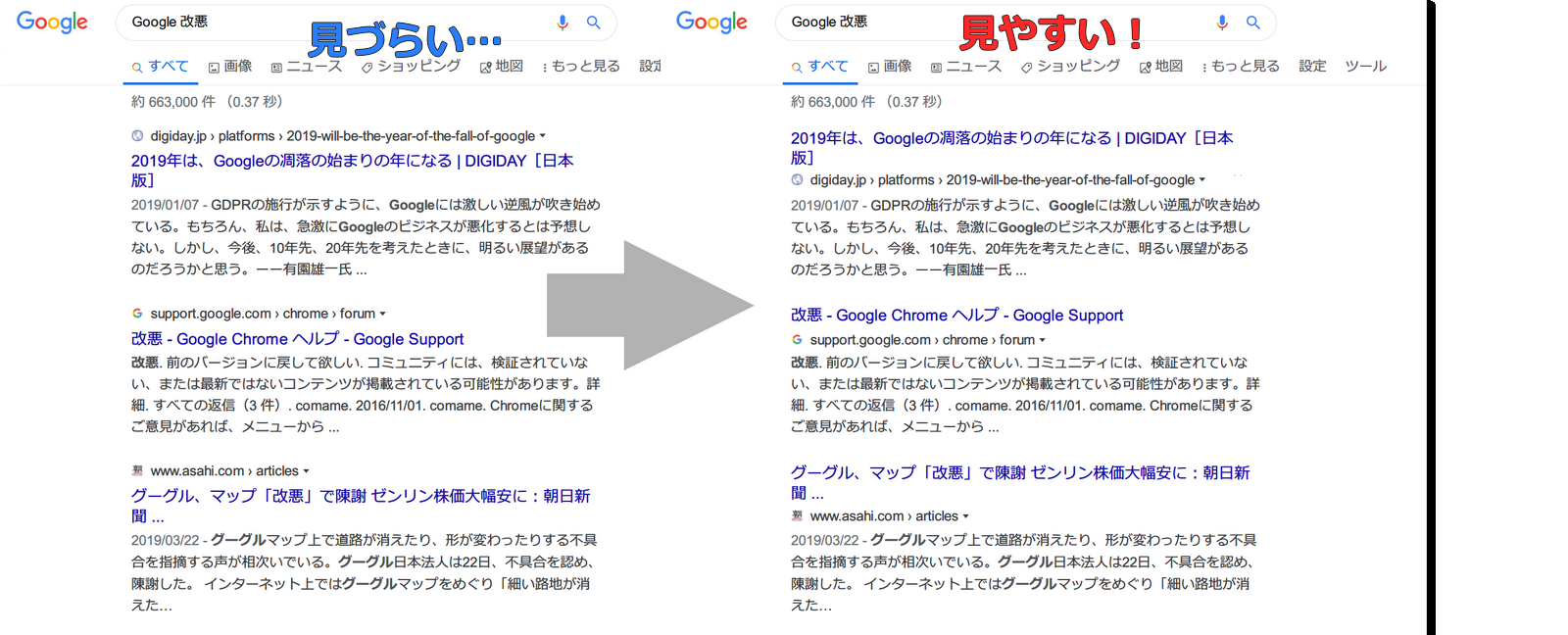This screenshot has height=635, width=1568.
Task: Open ニュース tab on left page
Action: tap(307, 67)
